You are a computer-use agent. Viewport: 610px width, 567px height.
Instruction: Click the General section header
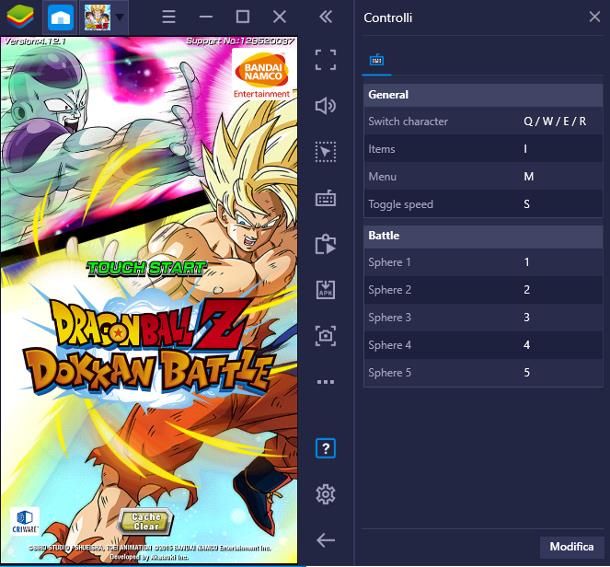(483, 95)
